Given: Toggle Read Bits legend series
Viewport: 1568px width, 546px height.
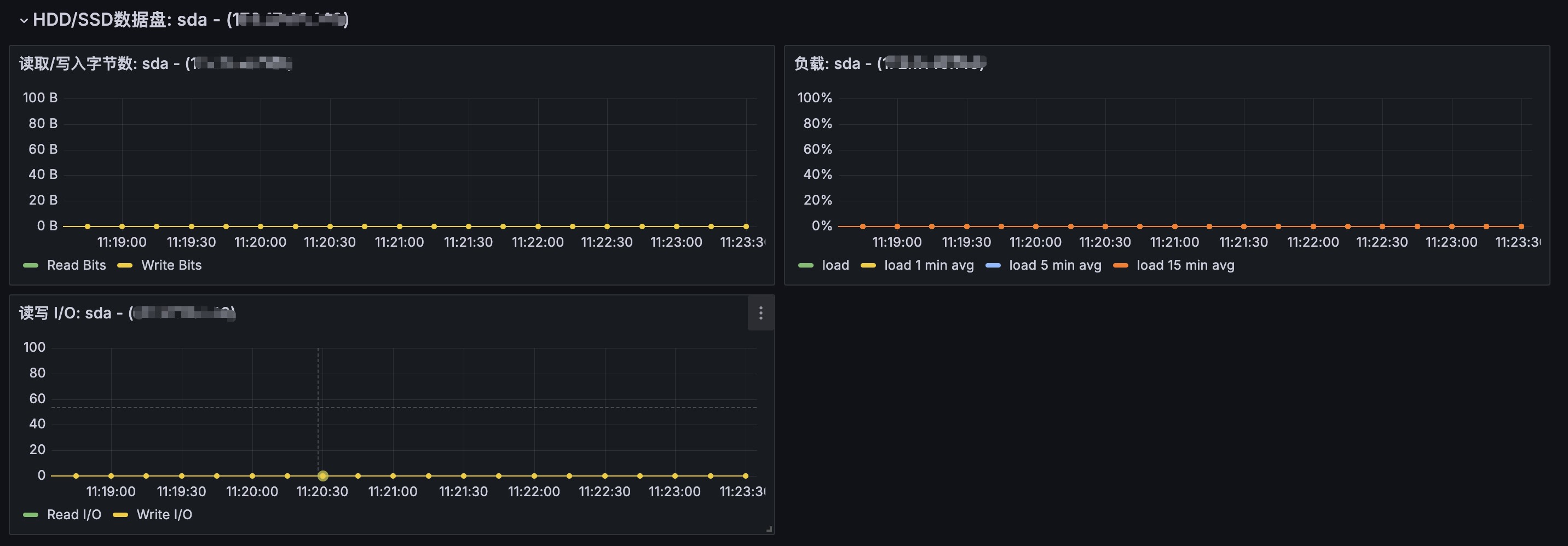Looking at the screenshot, I should [x=76, y=265].
